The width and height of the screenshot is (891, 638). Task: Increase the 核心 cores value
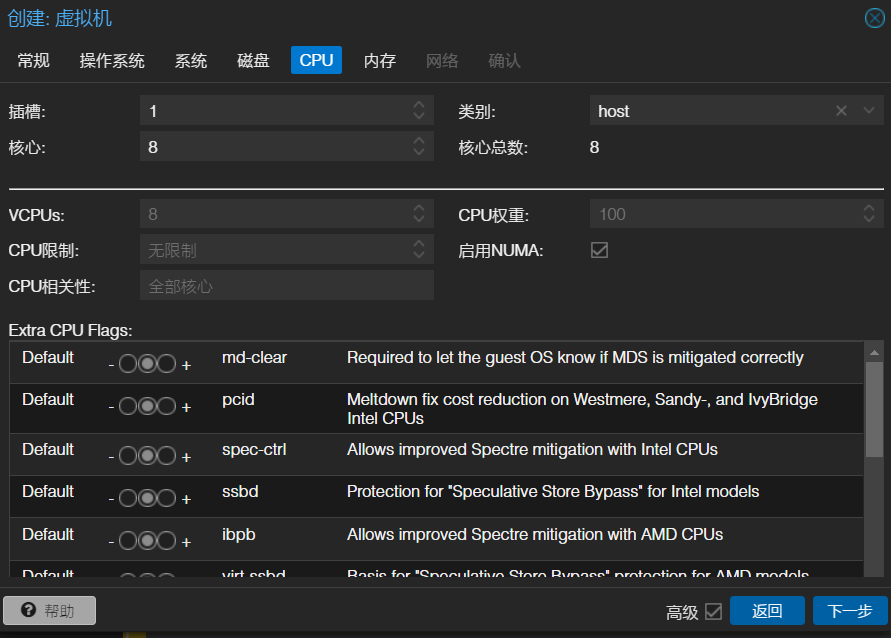(x=419, y=141)
